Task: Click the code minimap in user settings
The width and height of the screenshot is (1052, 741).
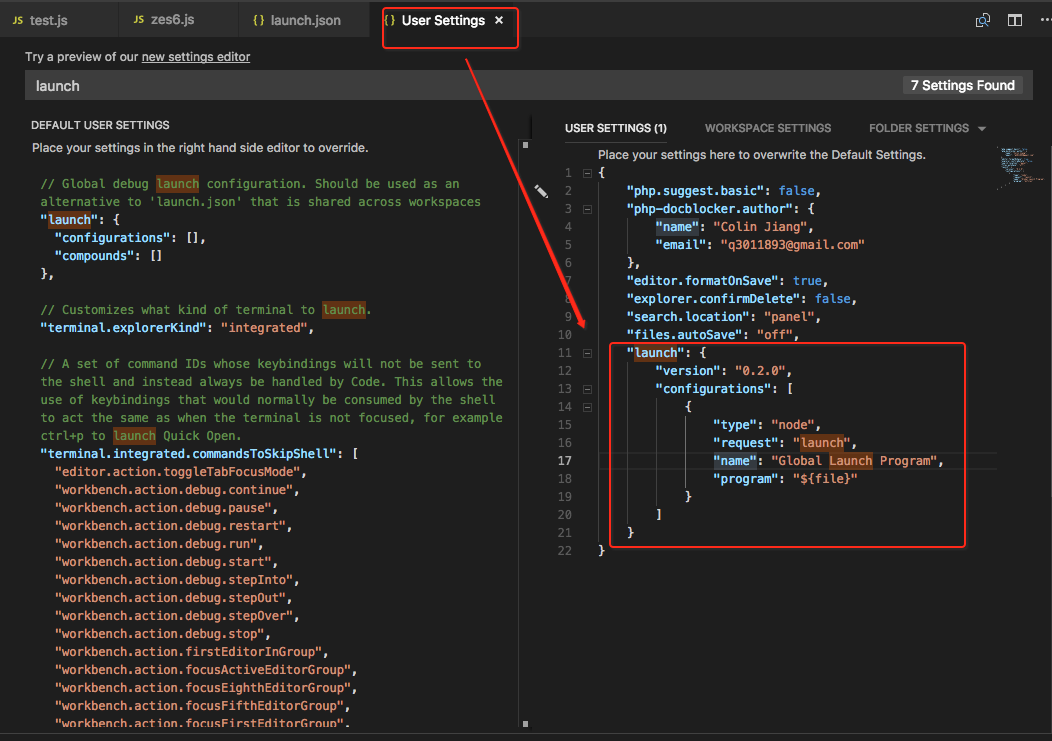Action: point(1018,165)
